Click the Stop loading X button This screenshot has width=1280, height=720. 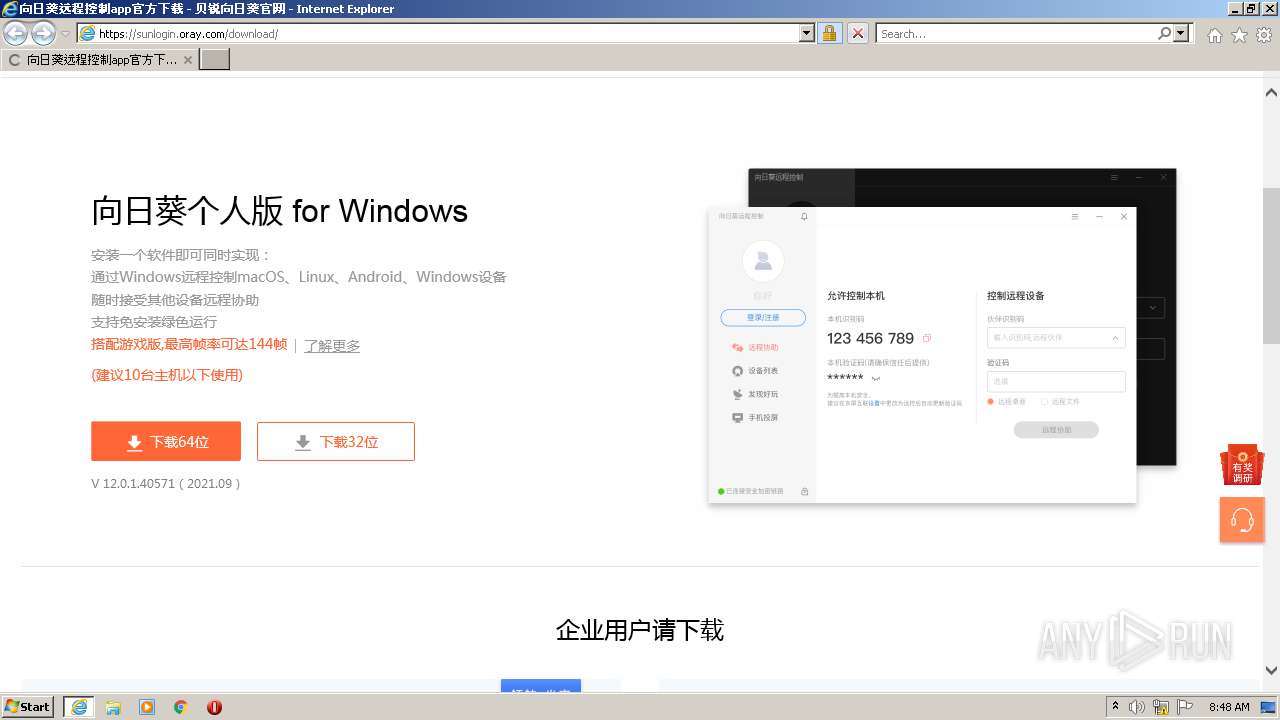coord(858,33)
